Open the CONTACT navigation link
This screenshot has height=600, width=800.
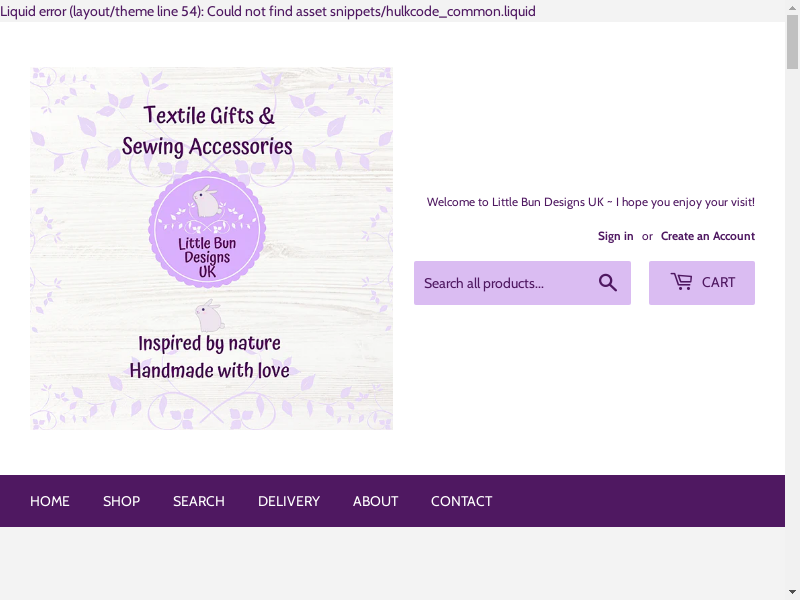[x=461, y=501]
